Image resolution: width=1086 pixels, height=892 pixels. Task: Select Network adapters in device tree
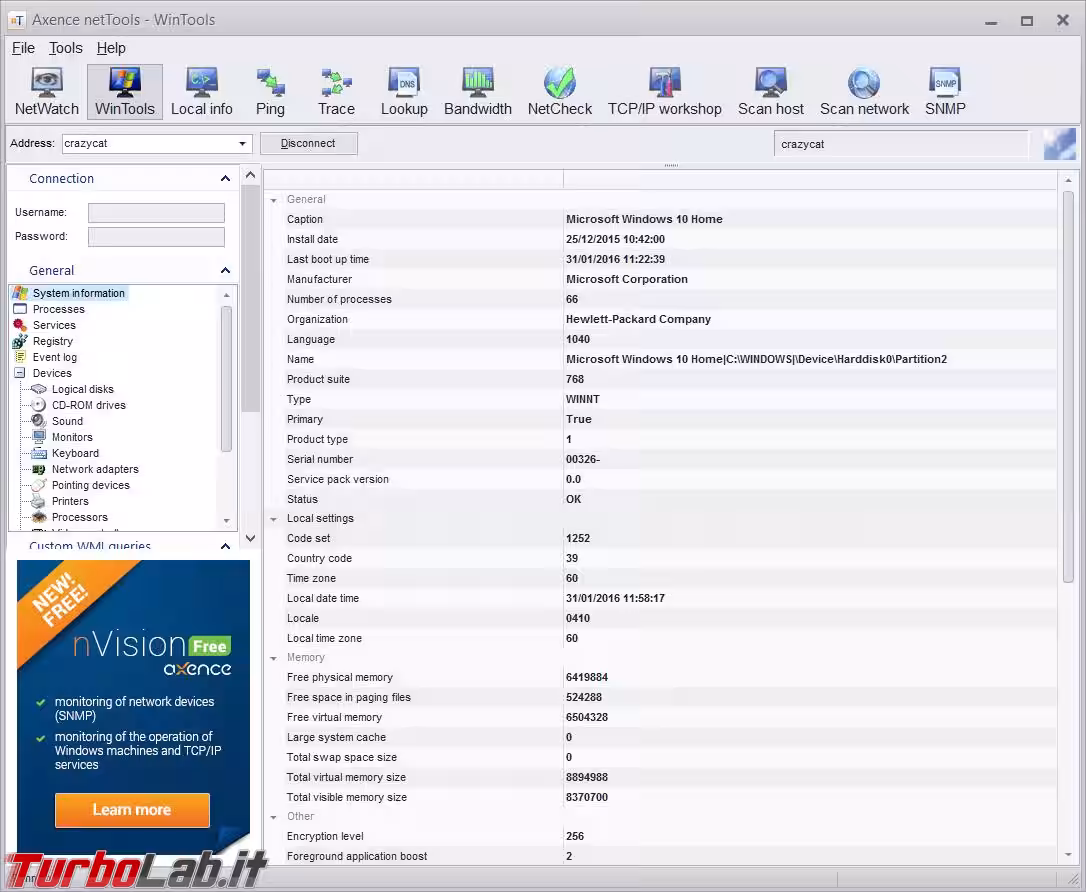[95, 469]
